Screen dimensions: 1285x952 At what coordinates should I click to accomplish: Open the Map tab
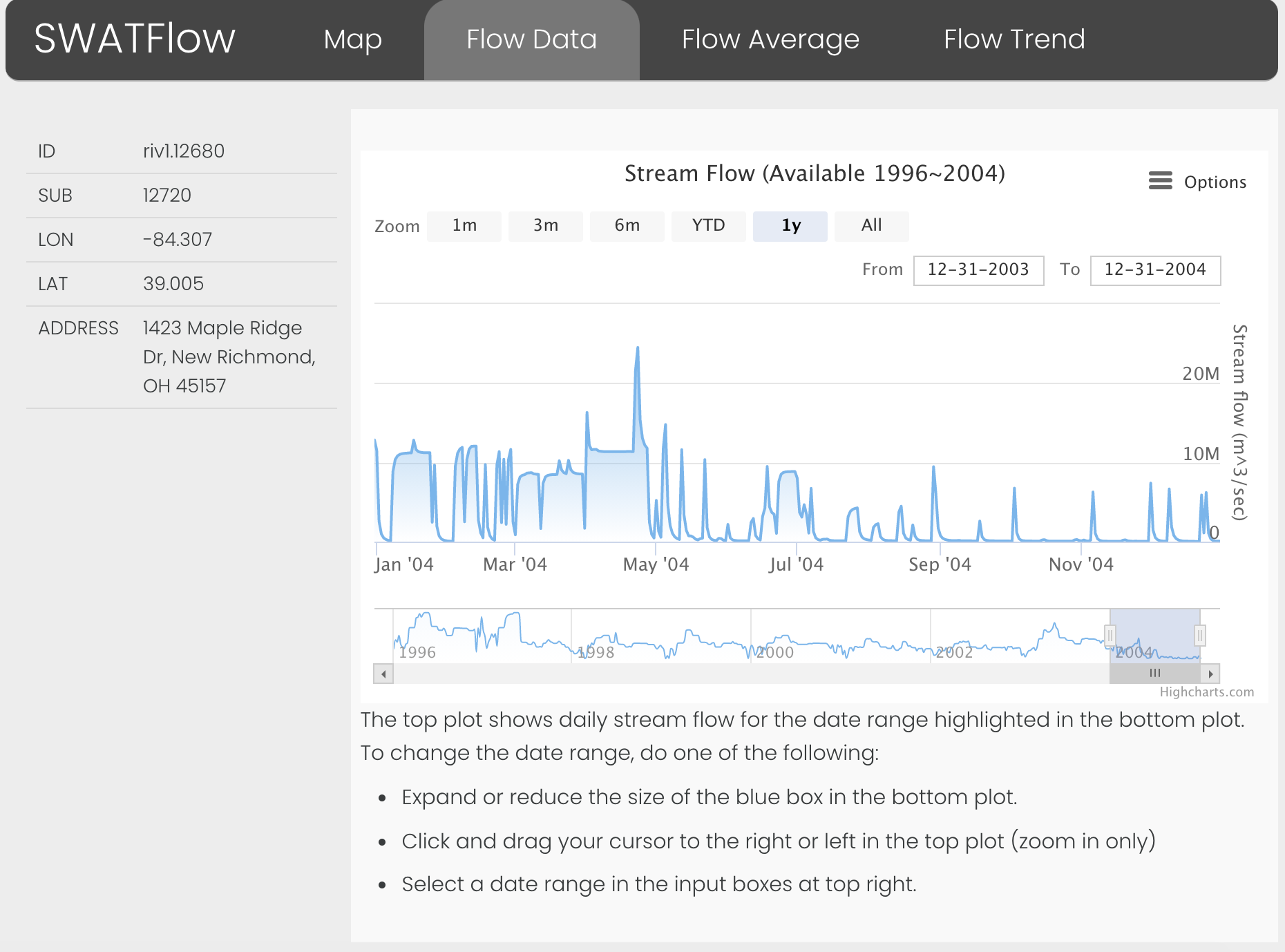pos(352,39)
